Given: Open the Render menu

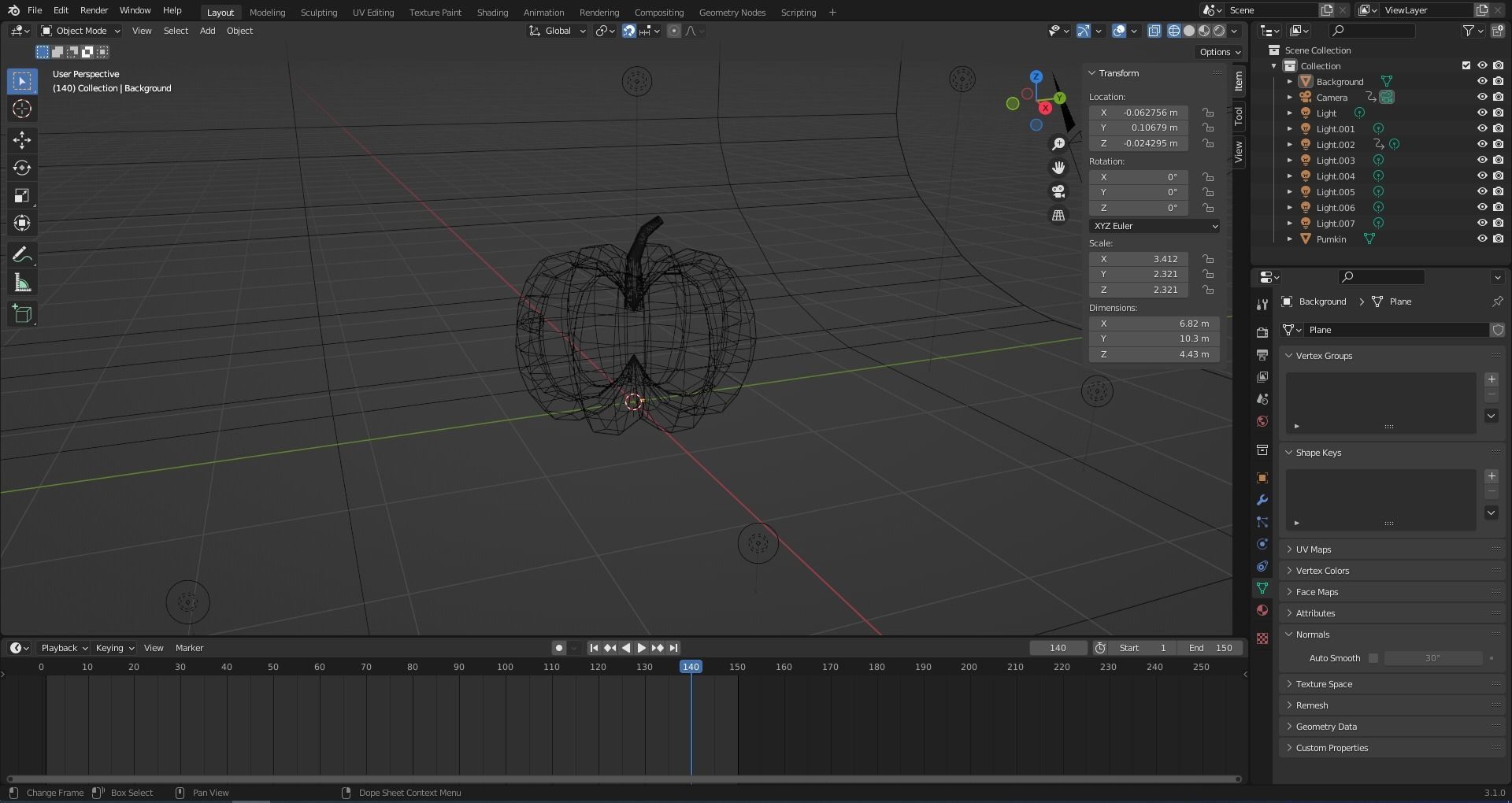Looking at the screenshot, I should pos(94,10).
